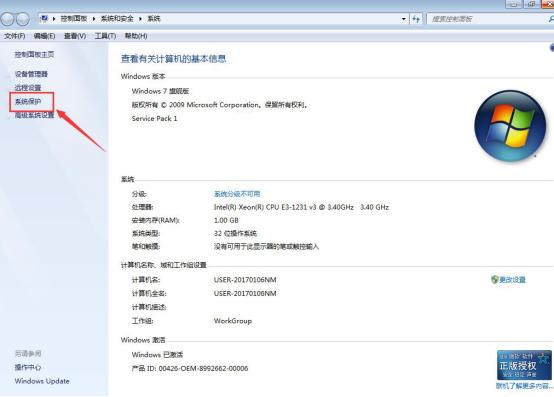Click the search magnifier icon
This screenshot has width=554, height=397.
coord(550,19)
